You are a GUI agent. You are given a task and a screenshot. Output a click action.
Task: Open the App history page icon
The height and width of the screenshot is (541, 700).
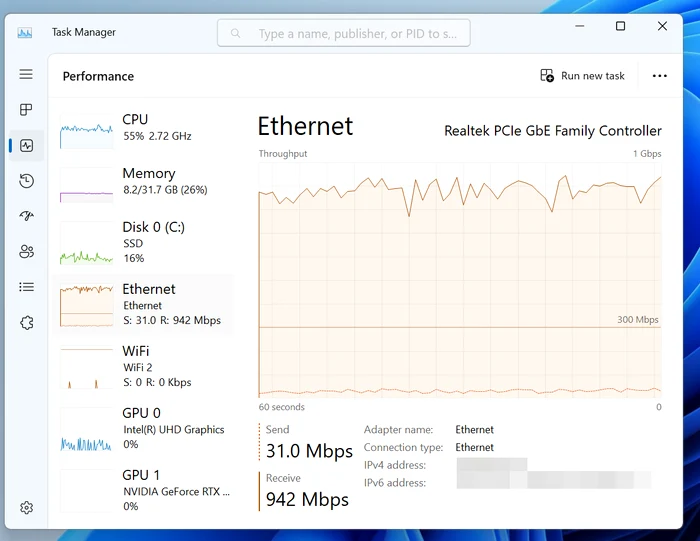coord(26,181)
